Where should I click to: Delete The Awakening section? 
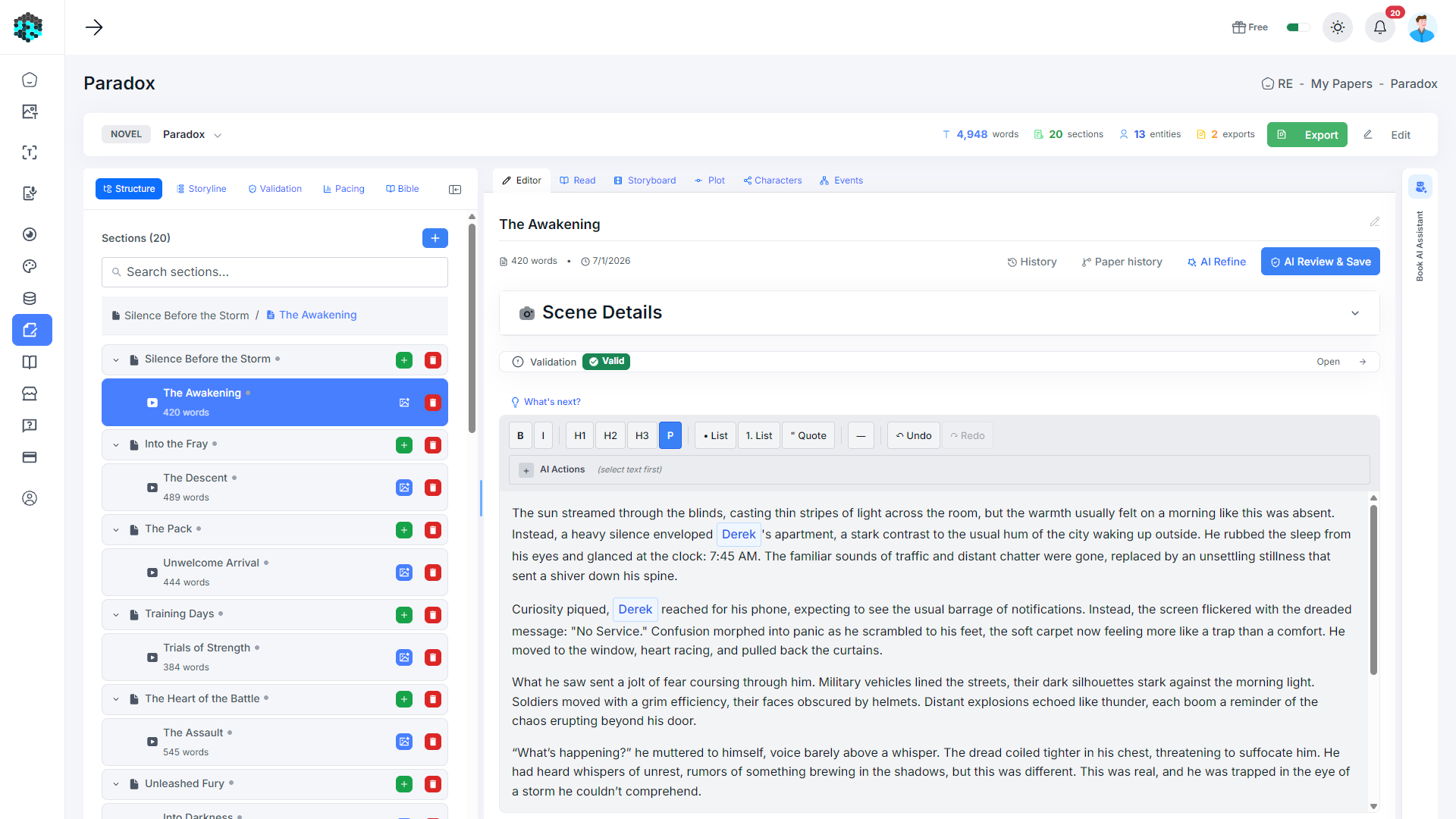coord(433,403)
